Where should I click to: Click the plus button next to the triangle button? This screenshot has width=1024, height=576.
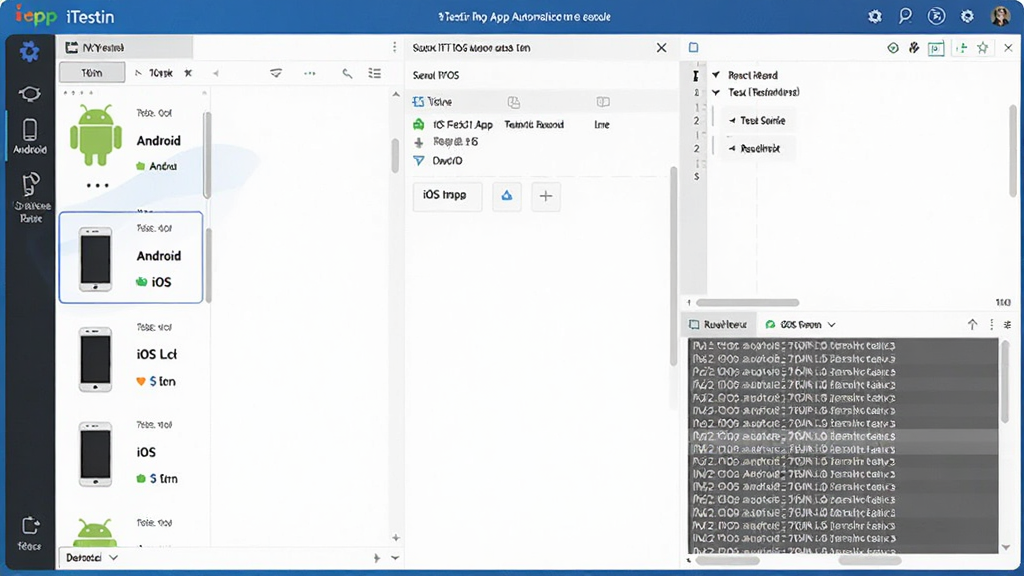pos(546,196)
